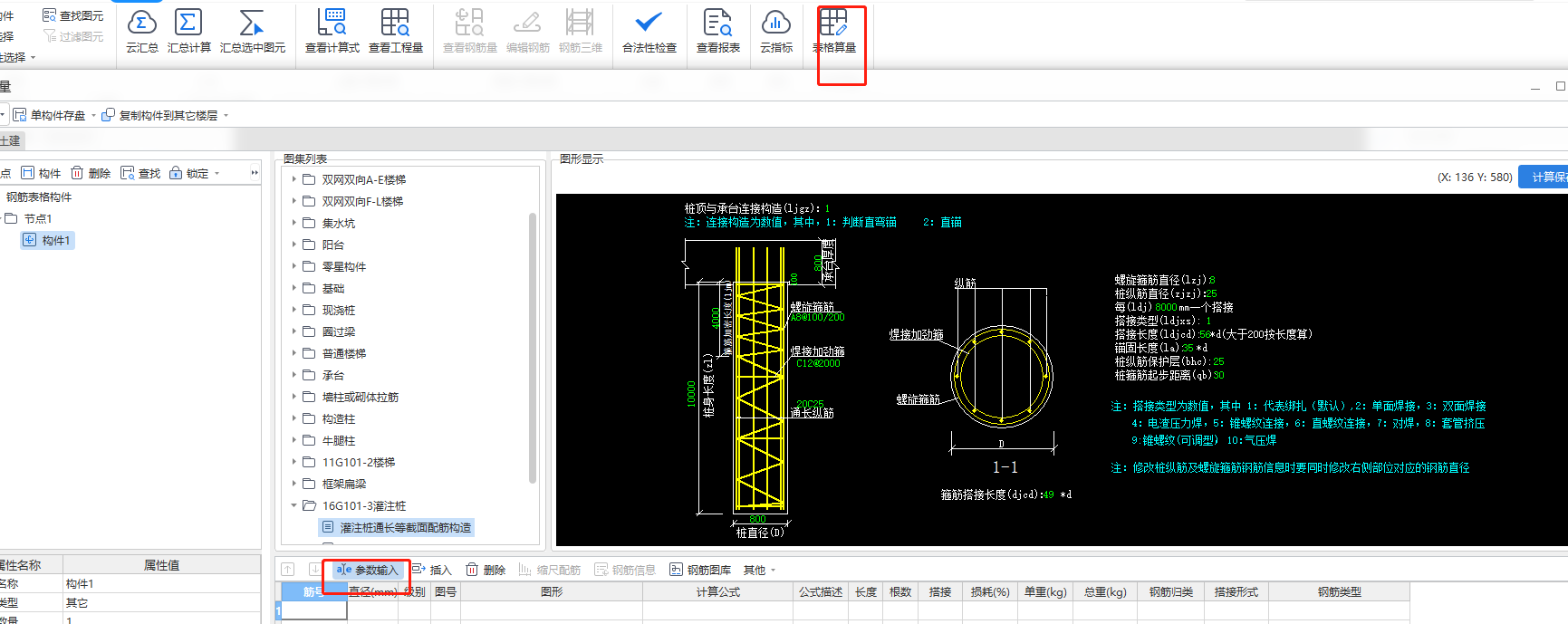Click 删除 trash icon in component toolbar

[91, 173]
